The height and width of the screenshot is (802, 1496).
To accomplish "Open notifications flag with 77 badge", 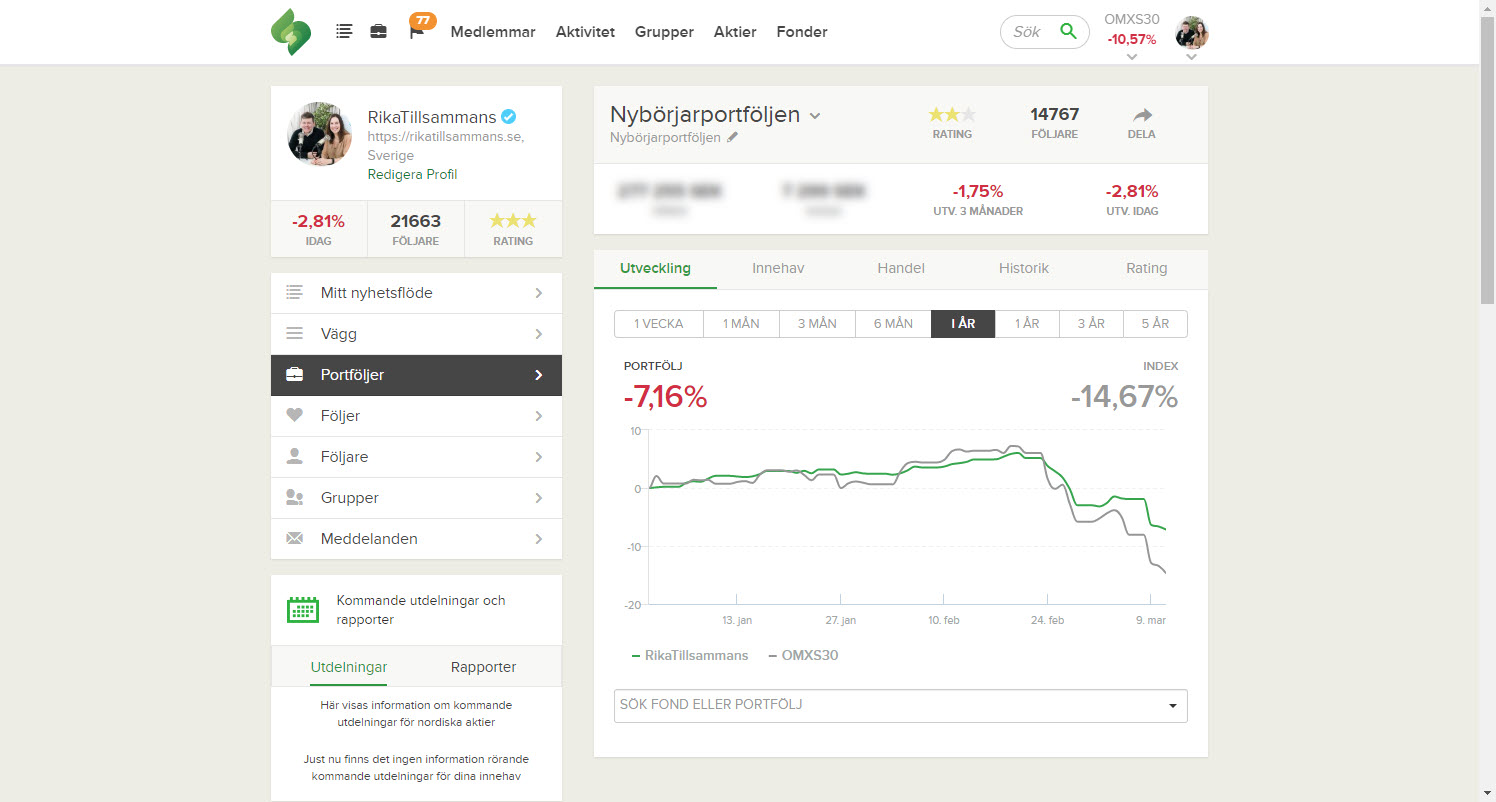I will (418, 31).
